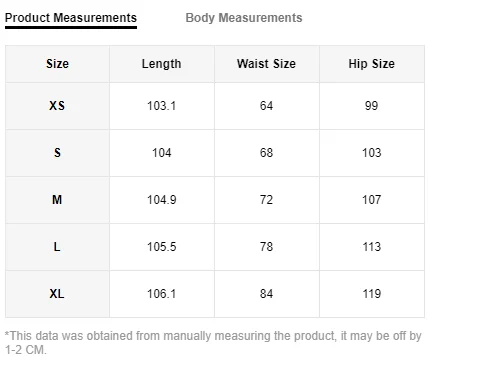Screen dimensions: 492x367
Task: Select the XL size row label
Action: point(57,294)
